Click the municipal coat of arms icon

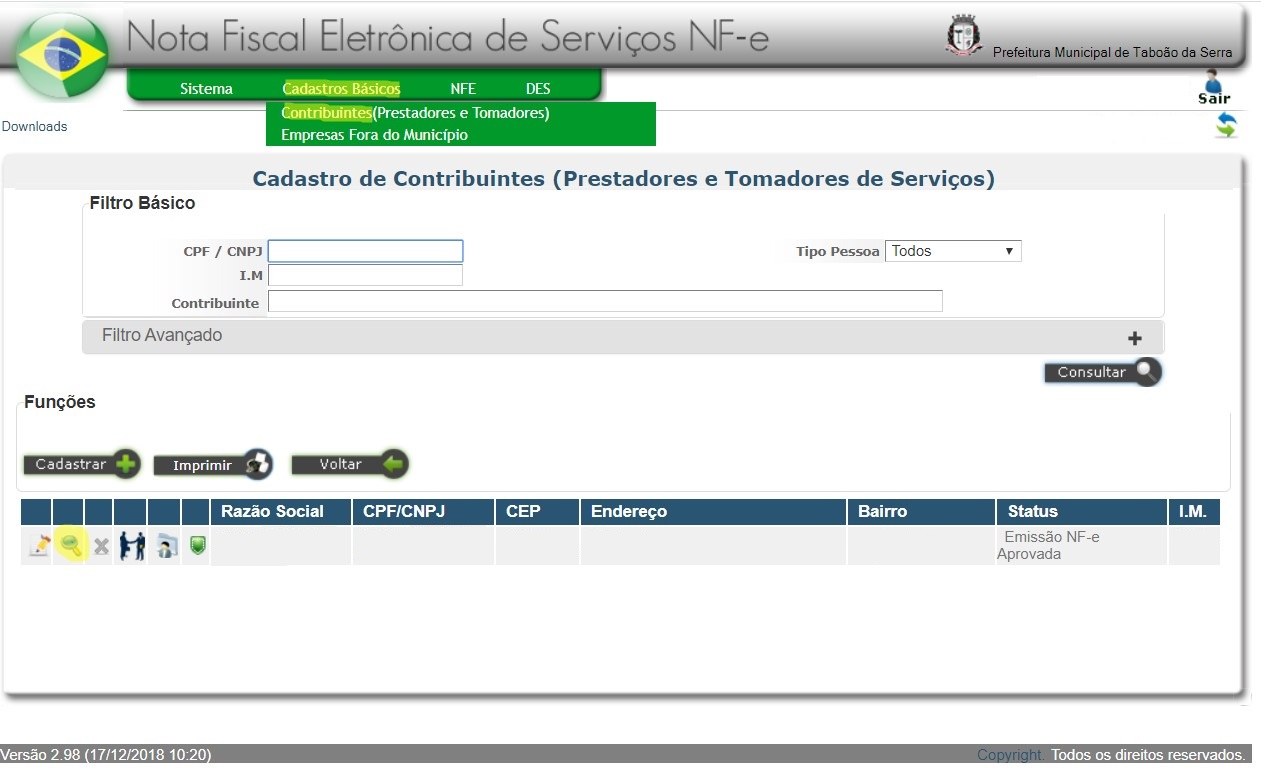point(964,36)
